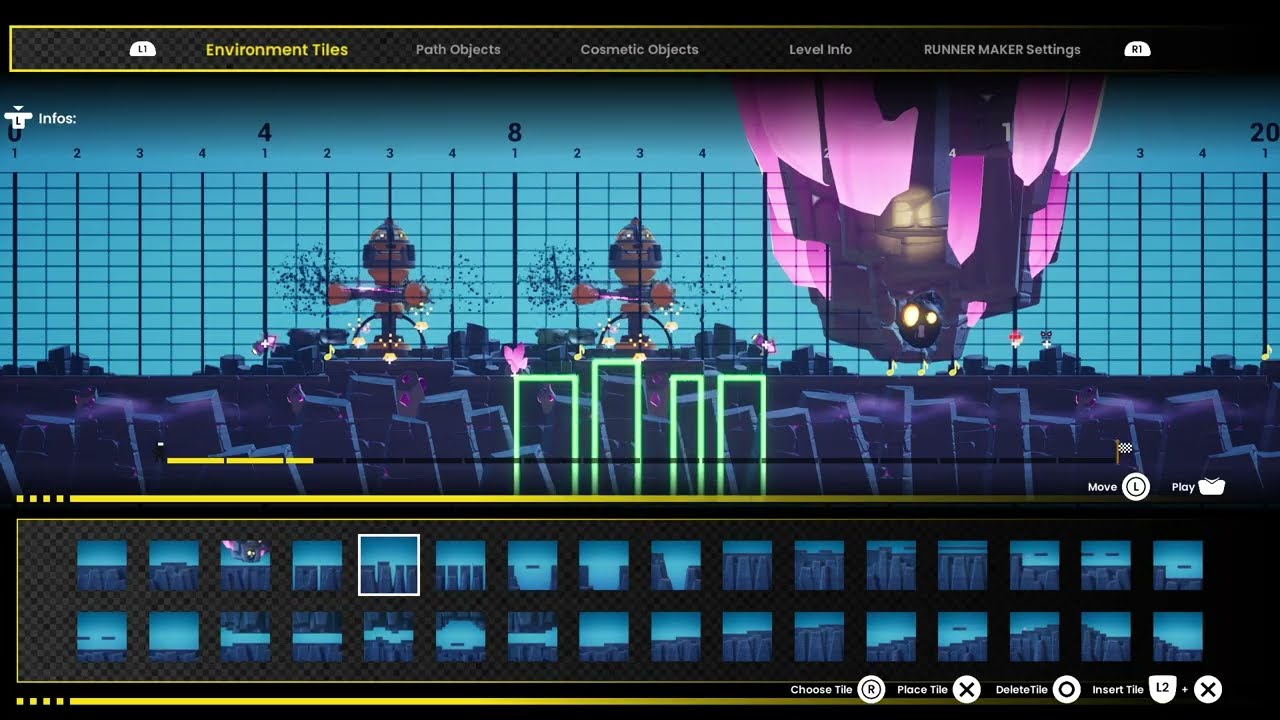Image resolution: width=1280 pixels, height=720 pixels.
Task: Select the pink gem left of first robot
Action: tap(263, 345)
